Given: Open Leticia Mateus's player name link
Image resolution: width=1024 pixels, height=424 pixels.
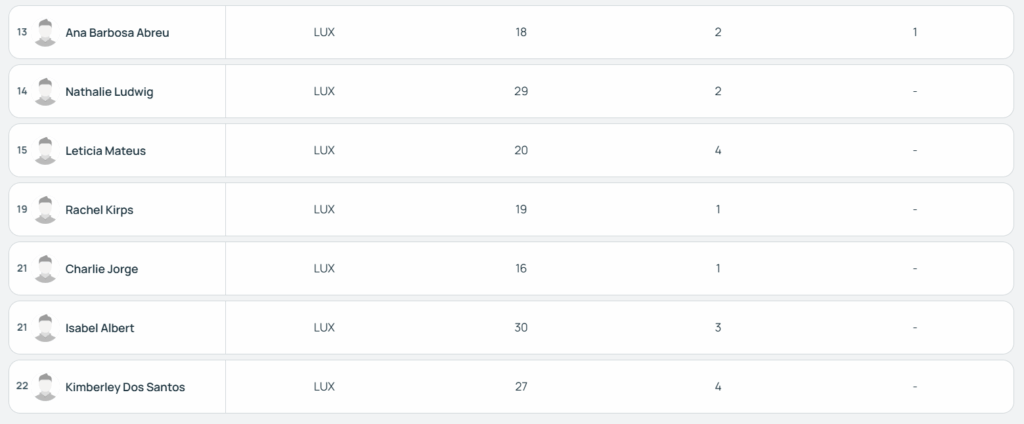Looking at the screenshot, I should (x=105, y=151).
